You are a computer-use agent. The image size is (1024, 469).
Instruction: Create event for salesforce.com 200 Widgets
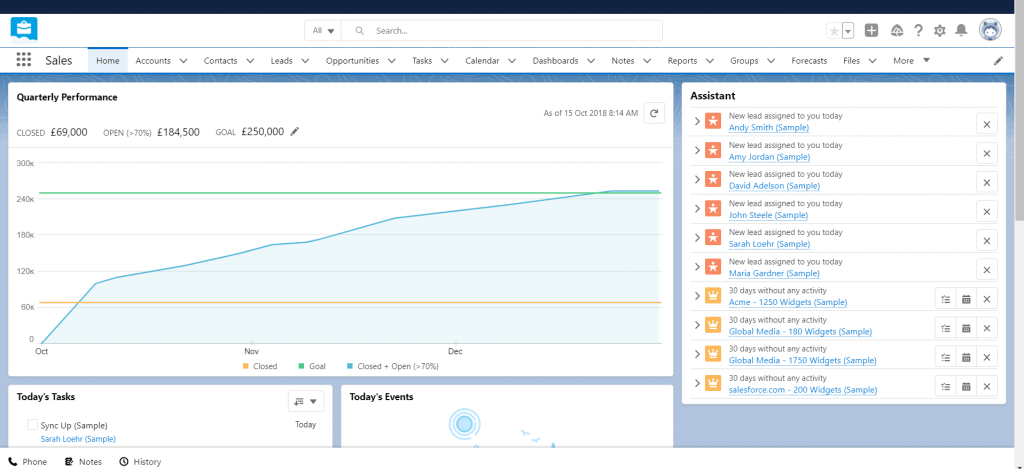pos(967,386)
